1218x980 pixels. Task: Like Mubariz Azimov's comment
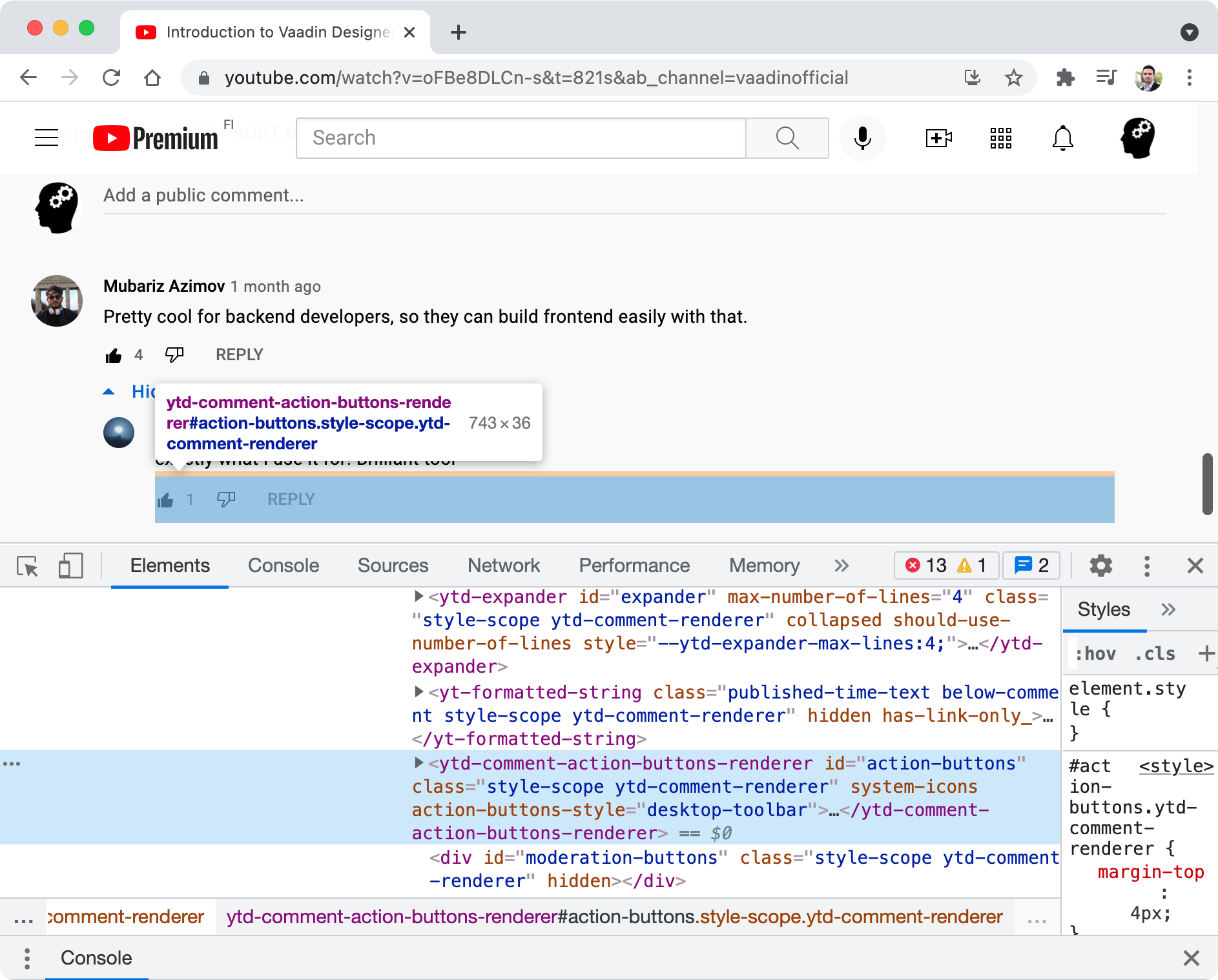coord(113,354)
